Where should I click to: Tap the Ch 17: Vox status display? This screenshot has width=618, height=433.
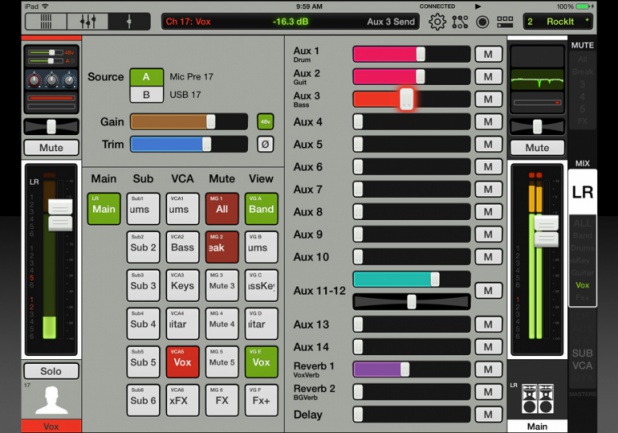290,22
